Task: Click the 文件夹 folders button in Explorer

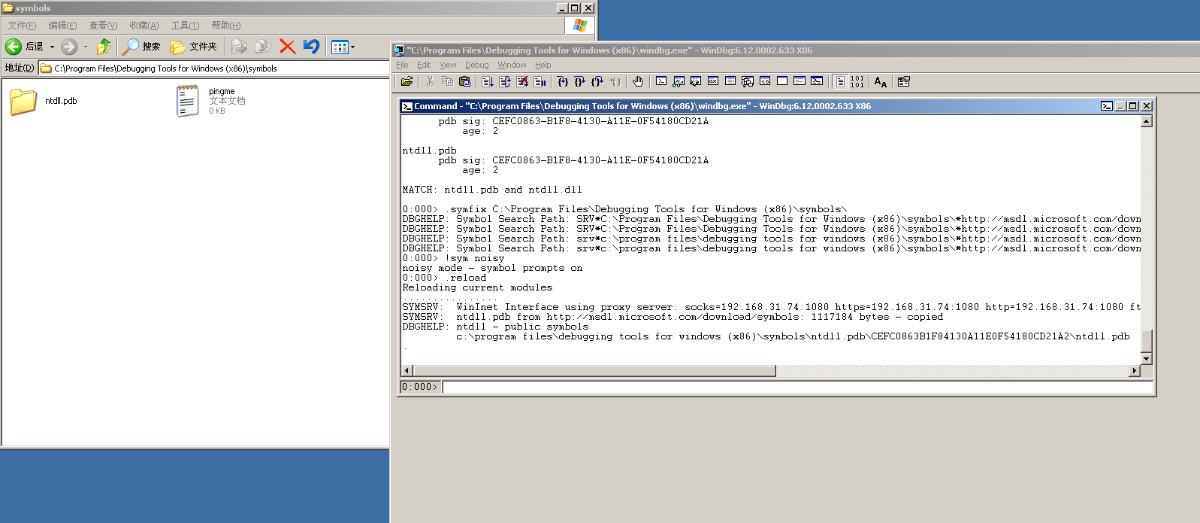Action: (194, 46)
